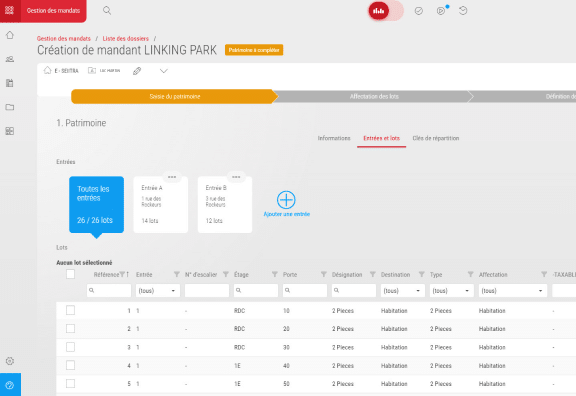Switch to Clés de répartition tab
The width and height of the screenshot is (576, 396).
point(436,138)
